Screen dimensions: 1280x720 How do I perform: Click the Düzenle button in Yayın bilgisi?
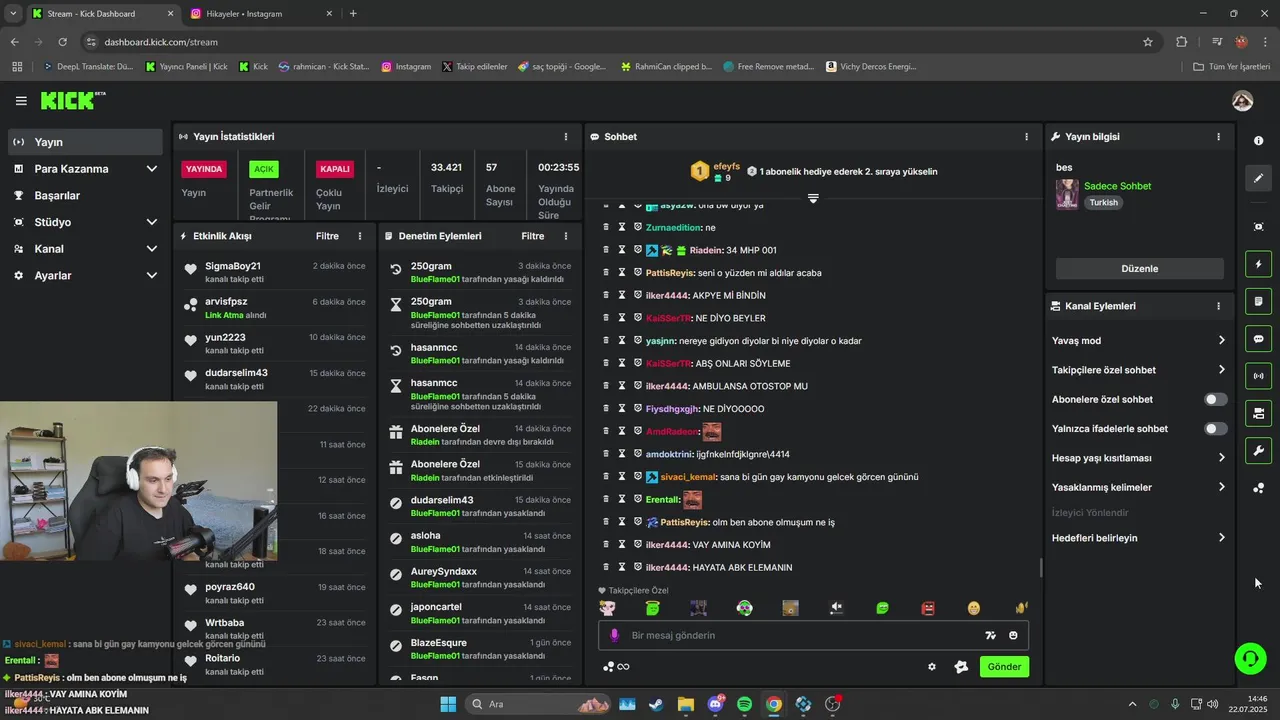(x=1139, y=268)
